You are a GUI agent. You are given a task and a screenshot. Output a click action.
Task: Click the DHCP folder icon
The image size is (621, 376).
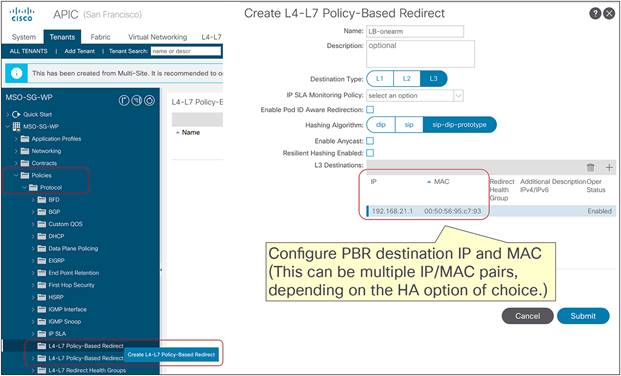click(x=42, y=236)
